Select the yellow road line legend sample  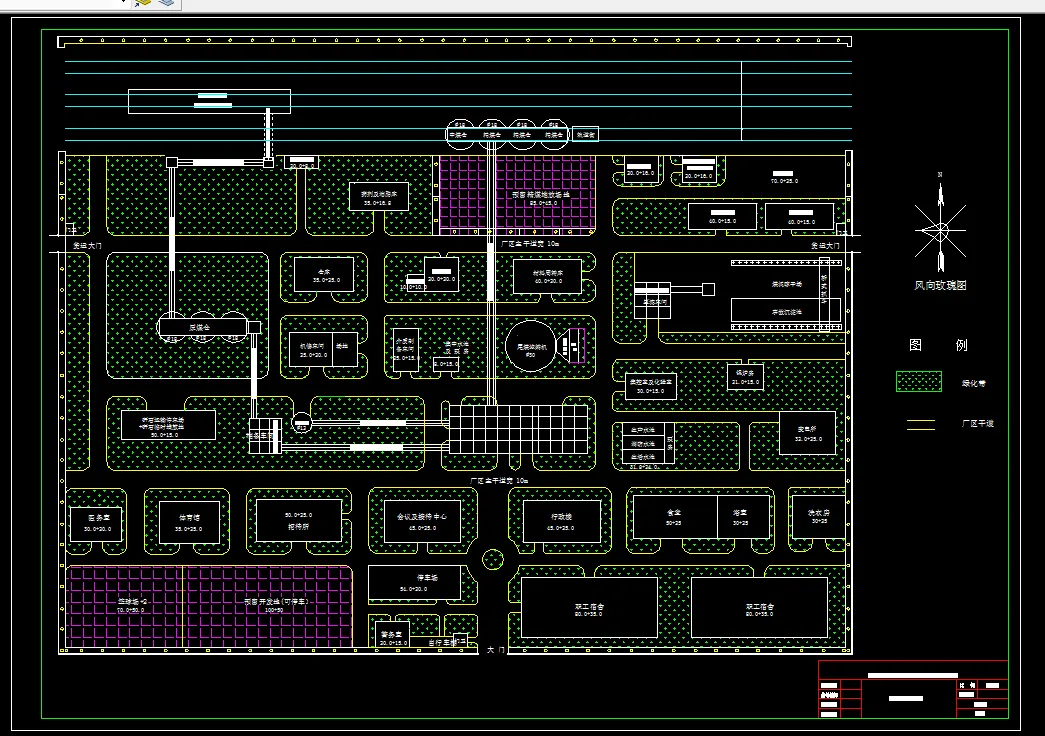point(920,425)
